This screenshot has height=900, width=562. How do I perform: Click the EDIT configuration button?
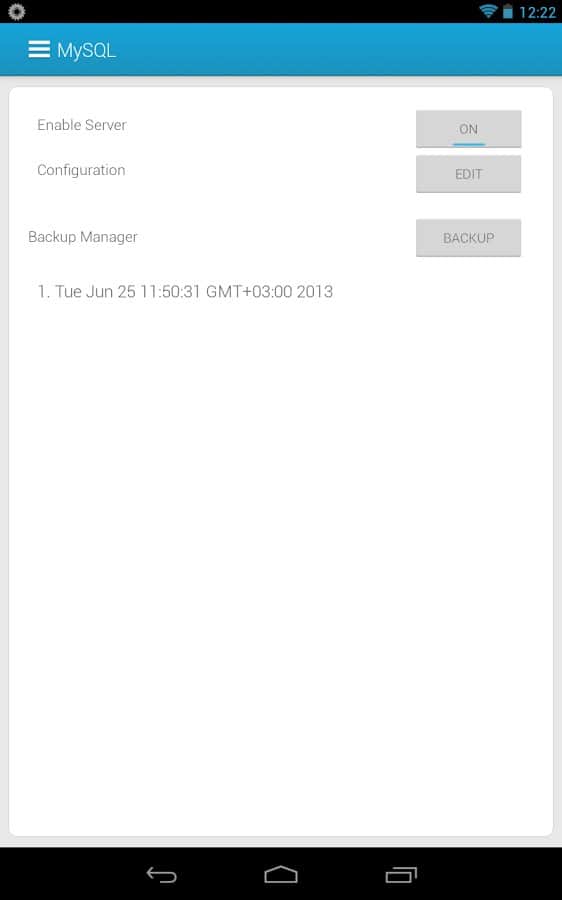pos(468,174)
